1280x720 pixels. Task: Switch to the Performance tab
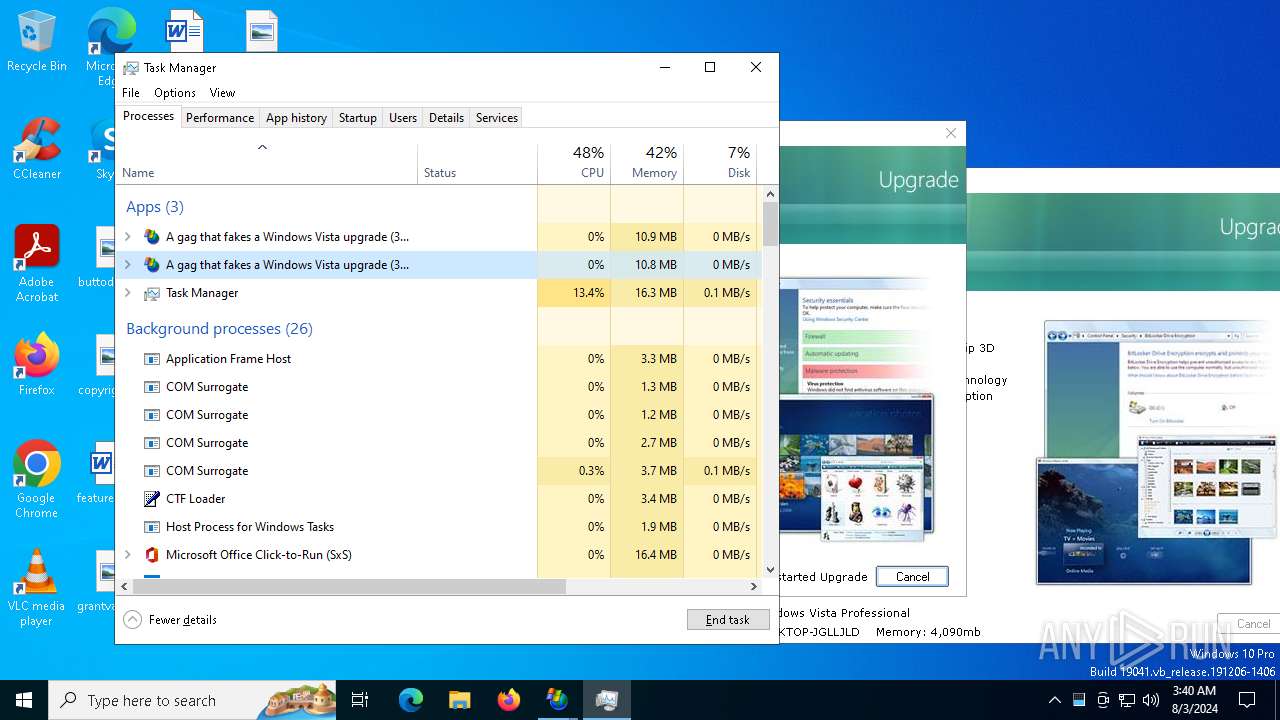[x=220, y=118]
